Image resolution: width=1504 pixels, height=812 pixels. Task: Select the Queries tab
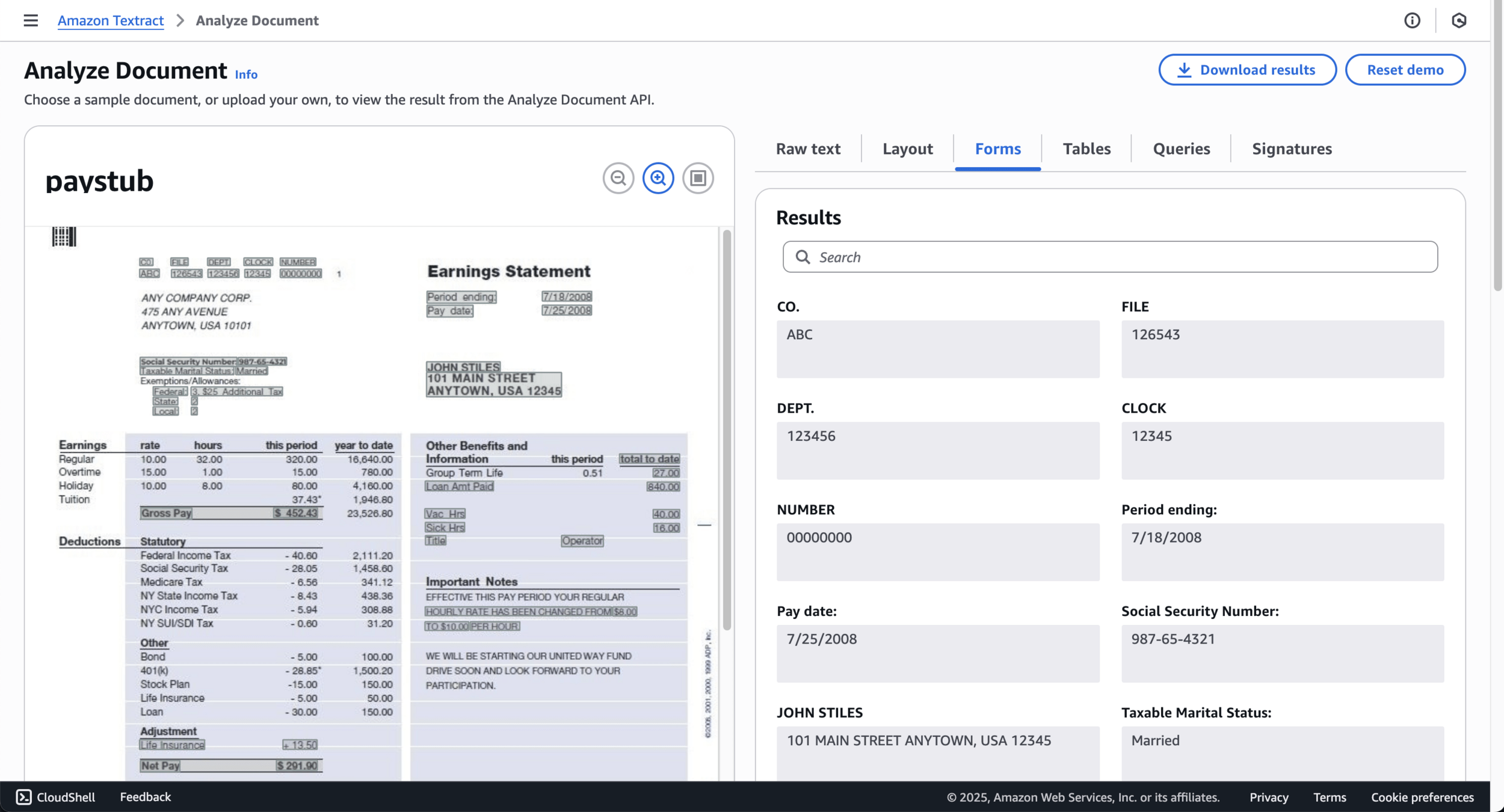coord(1181,149)
